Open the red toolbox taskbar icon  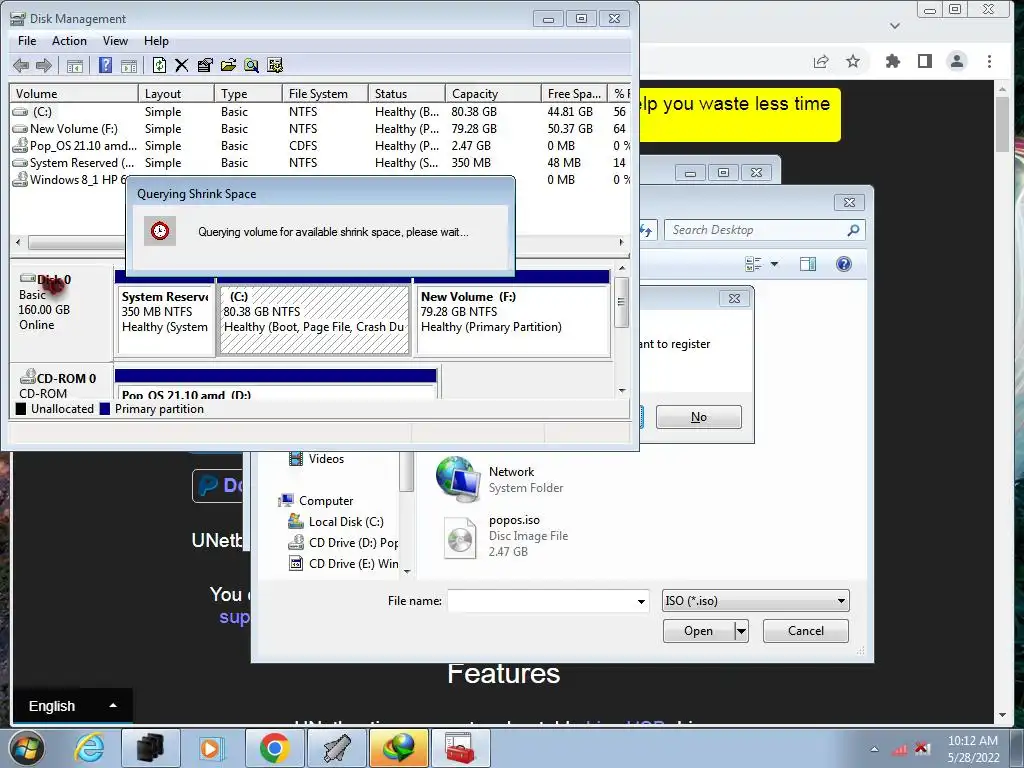tap(460, 748)
